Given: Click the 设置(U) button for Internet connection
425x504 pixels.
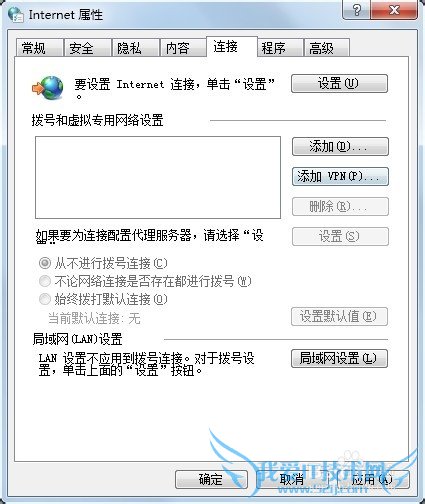Looking at the screenshot, I should (x=339, y=83).
